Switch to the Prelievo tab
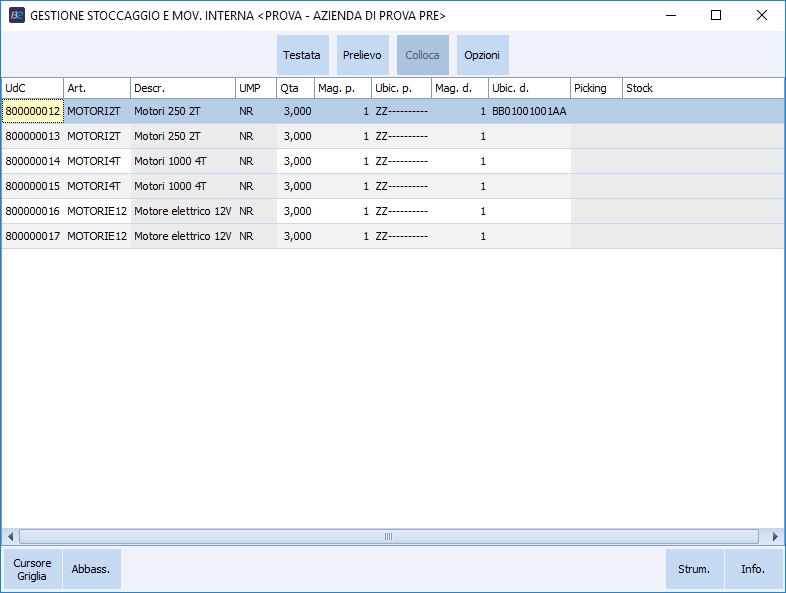 pos(362,55)
